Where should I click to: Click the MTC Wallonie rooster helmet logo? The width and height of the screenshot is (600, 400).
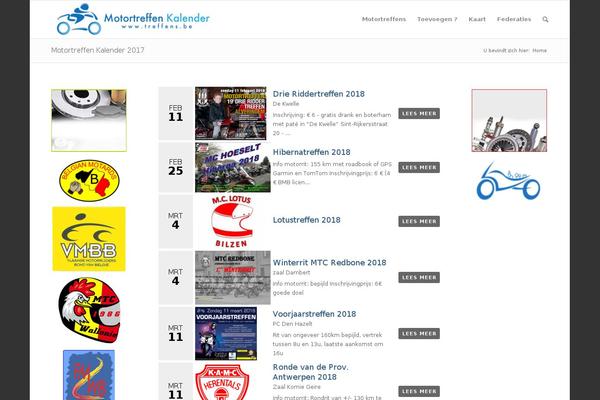click(89, 310)
